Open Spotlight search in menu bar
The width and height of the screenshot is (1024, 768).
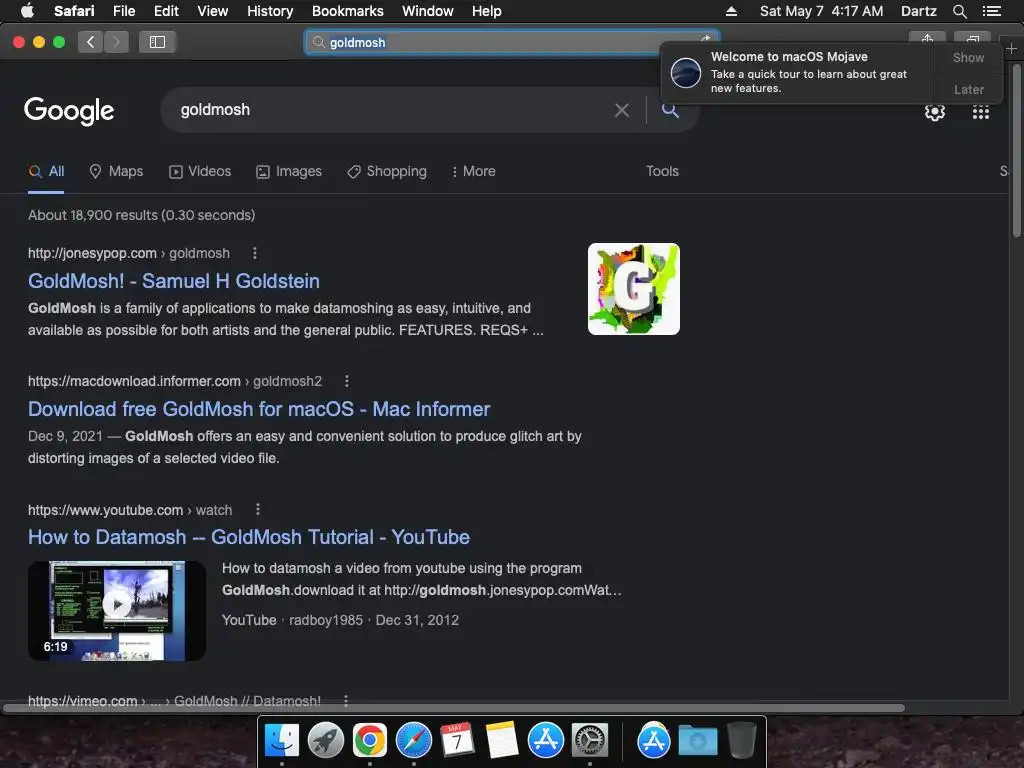click(x=959, y=11)
